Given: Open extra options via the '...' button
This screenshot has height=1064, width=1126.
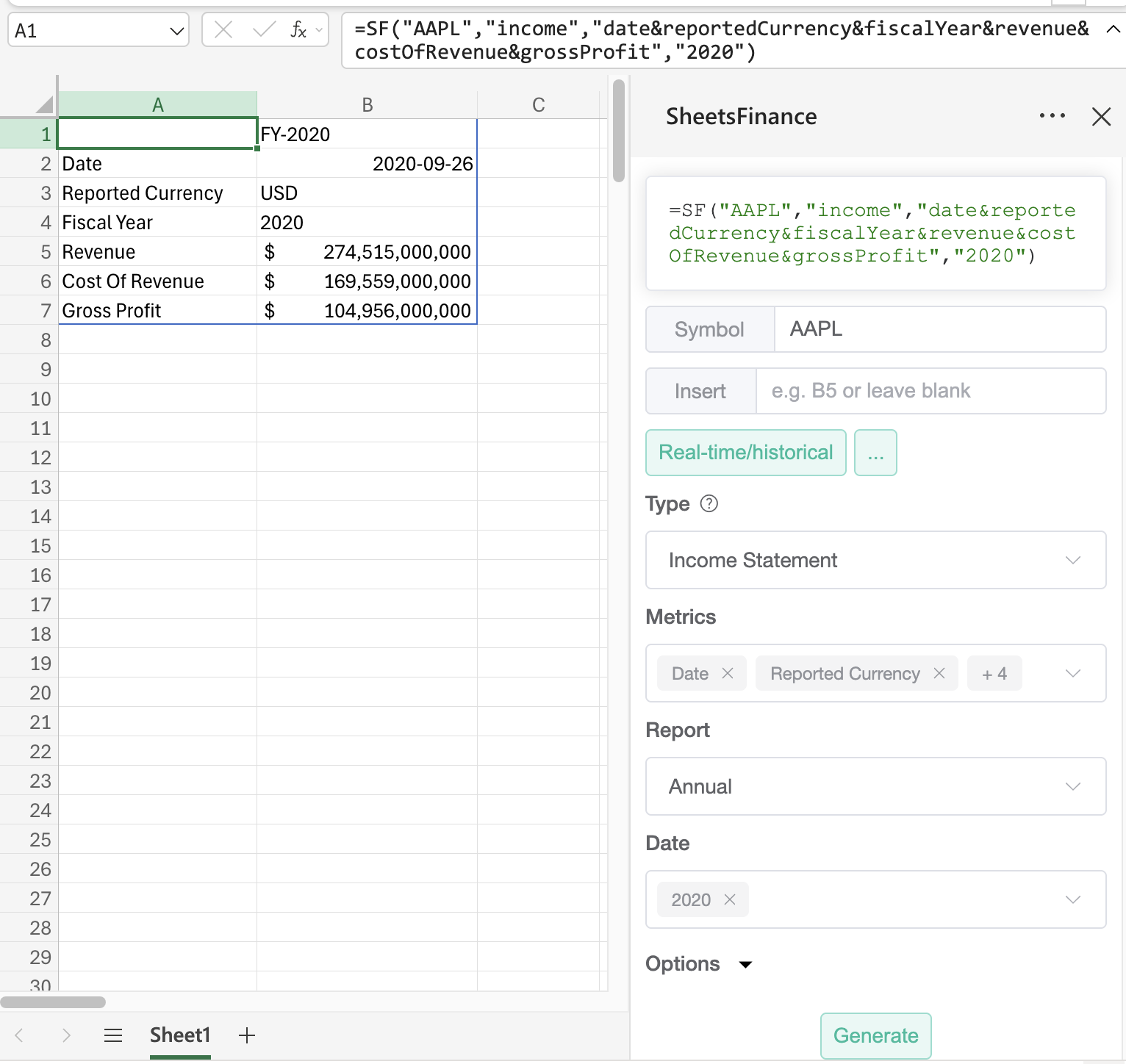Looking at the screenshot, I should (x=875, y=453).
